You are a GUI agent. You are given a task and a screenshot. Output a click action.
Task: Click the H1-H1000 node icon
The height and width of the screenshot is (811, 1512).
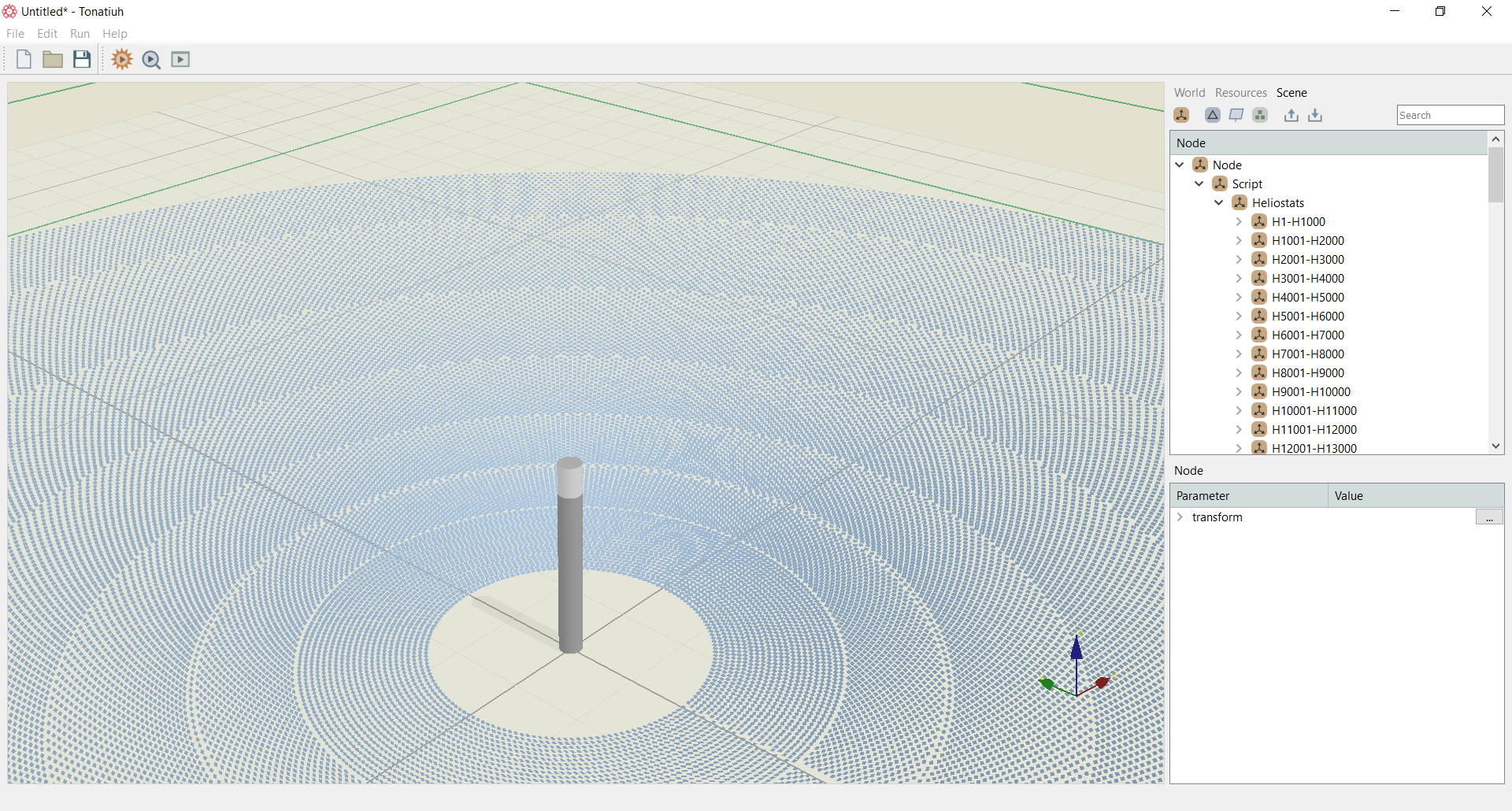point(1259,221)
